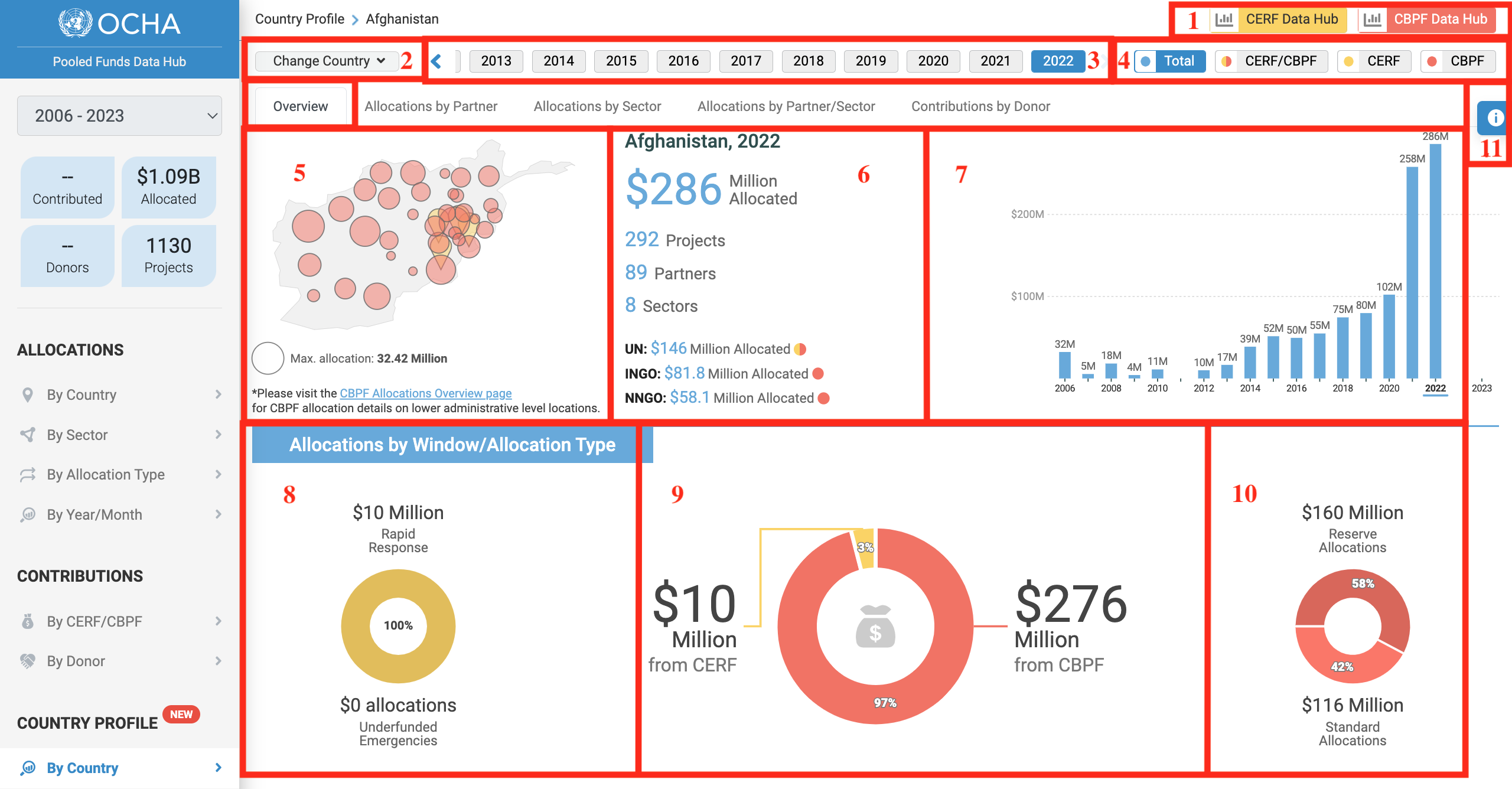Select year 2021
Image resolution: width=1512 pixels, height=789 pixels.
996,61
